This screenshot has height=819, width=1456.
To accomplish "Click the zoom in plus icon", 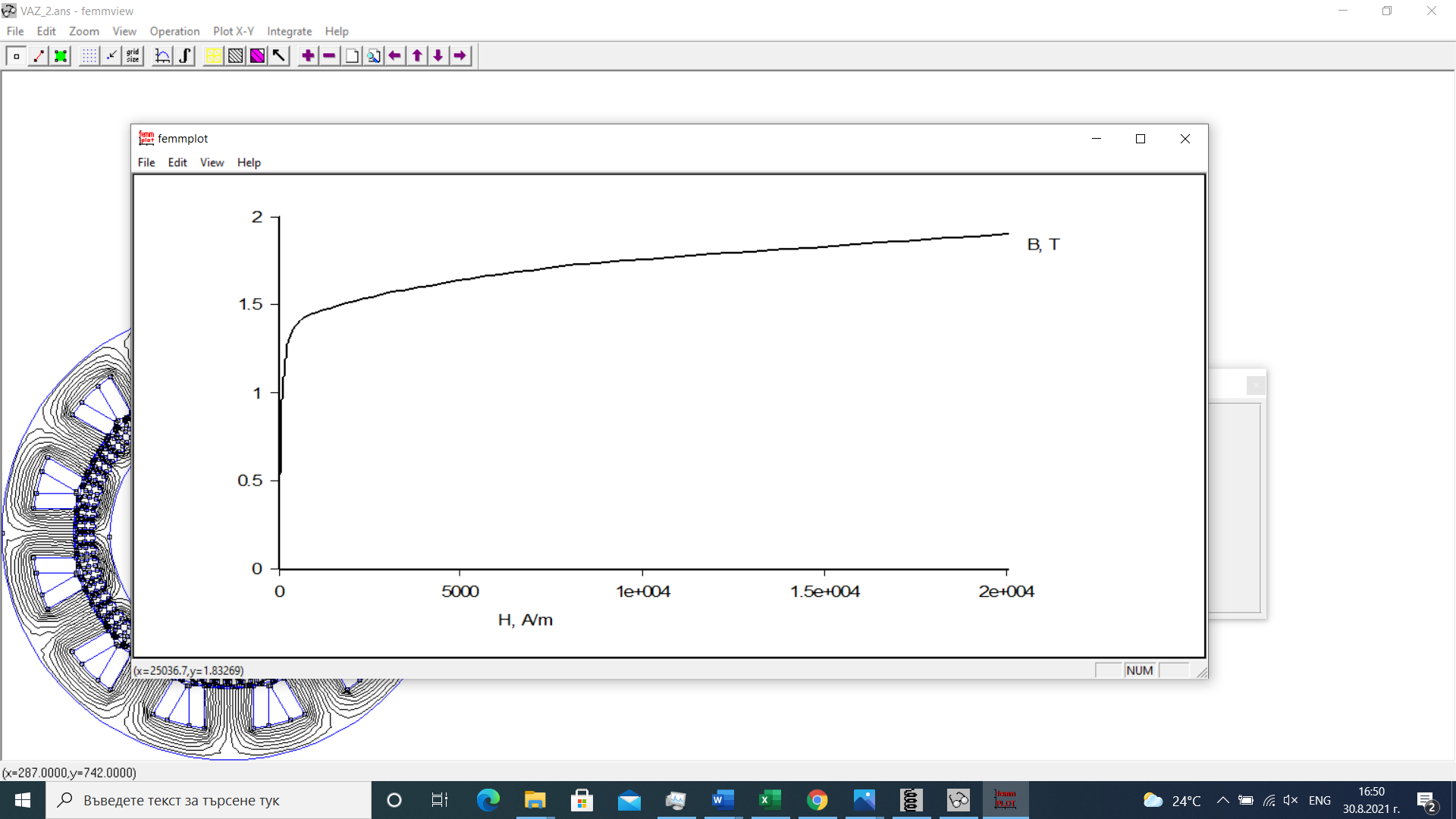I will click(x=308, y=55).
